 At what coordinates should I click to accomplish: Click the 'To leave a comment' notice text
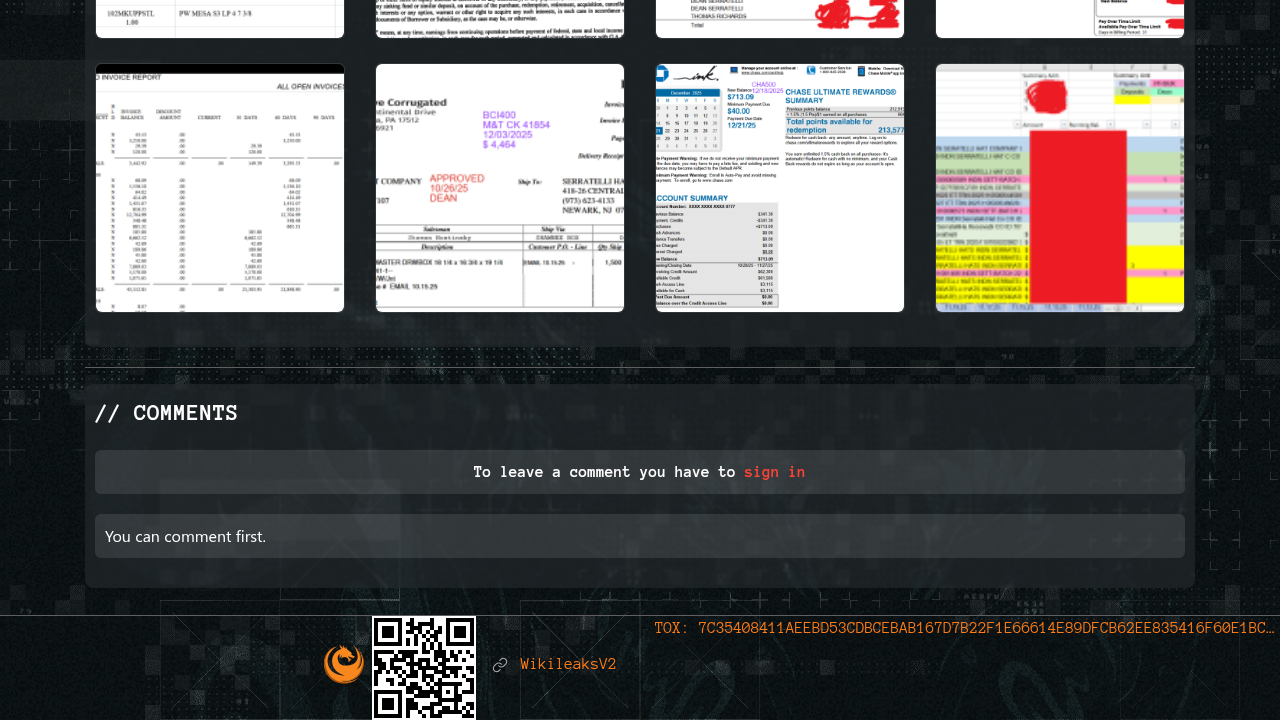(604, 472)
